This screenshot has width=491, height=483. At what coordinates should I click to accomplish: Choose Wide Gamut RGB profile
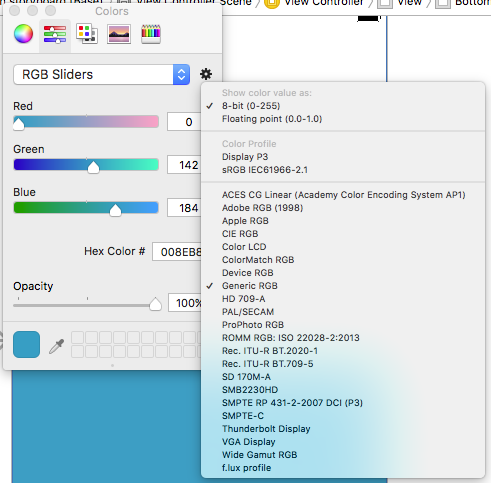[343, 455]
